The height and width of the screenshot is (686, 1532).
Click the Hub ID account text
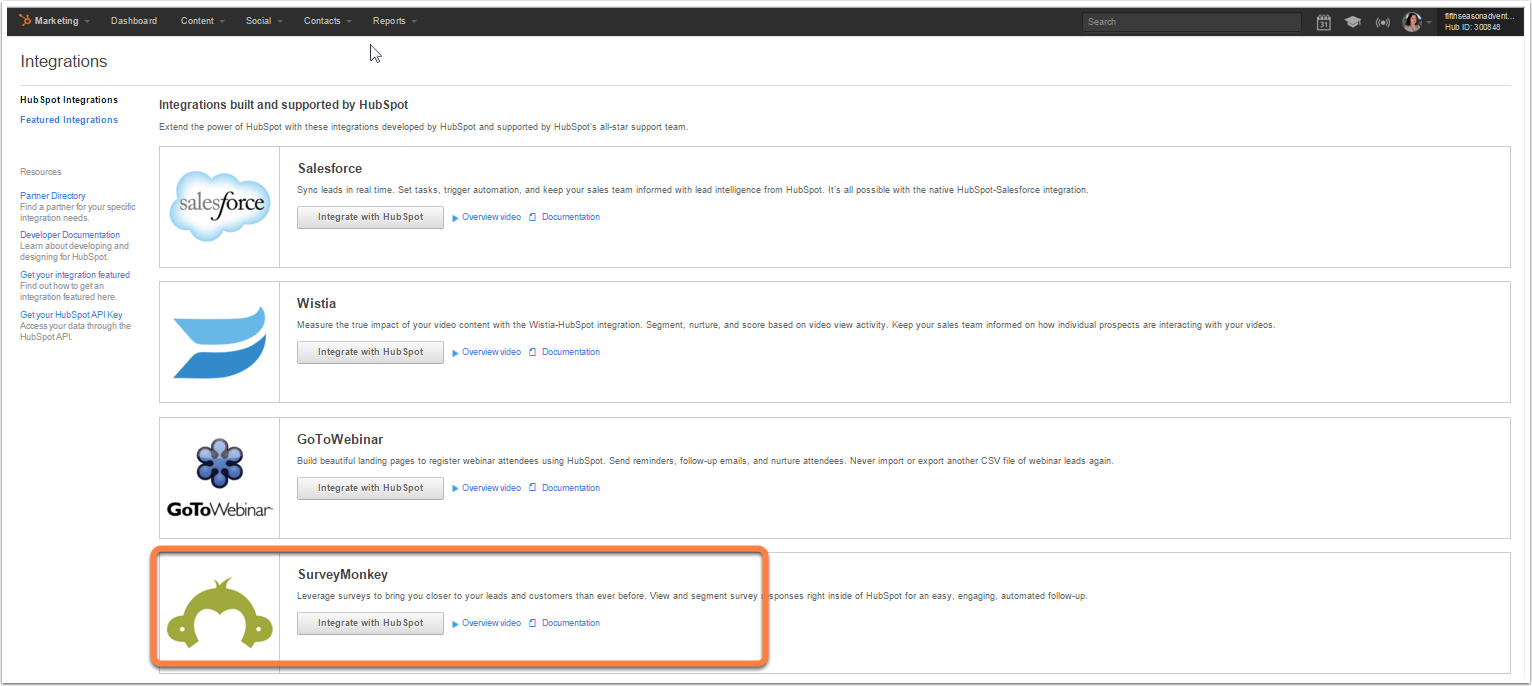point(1473,27)
